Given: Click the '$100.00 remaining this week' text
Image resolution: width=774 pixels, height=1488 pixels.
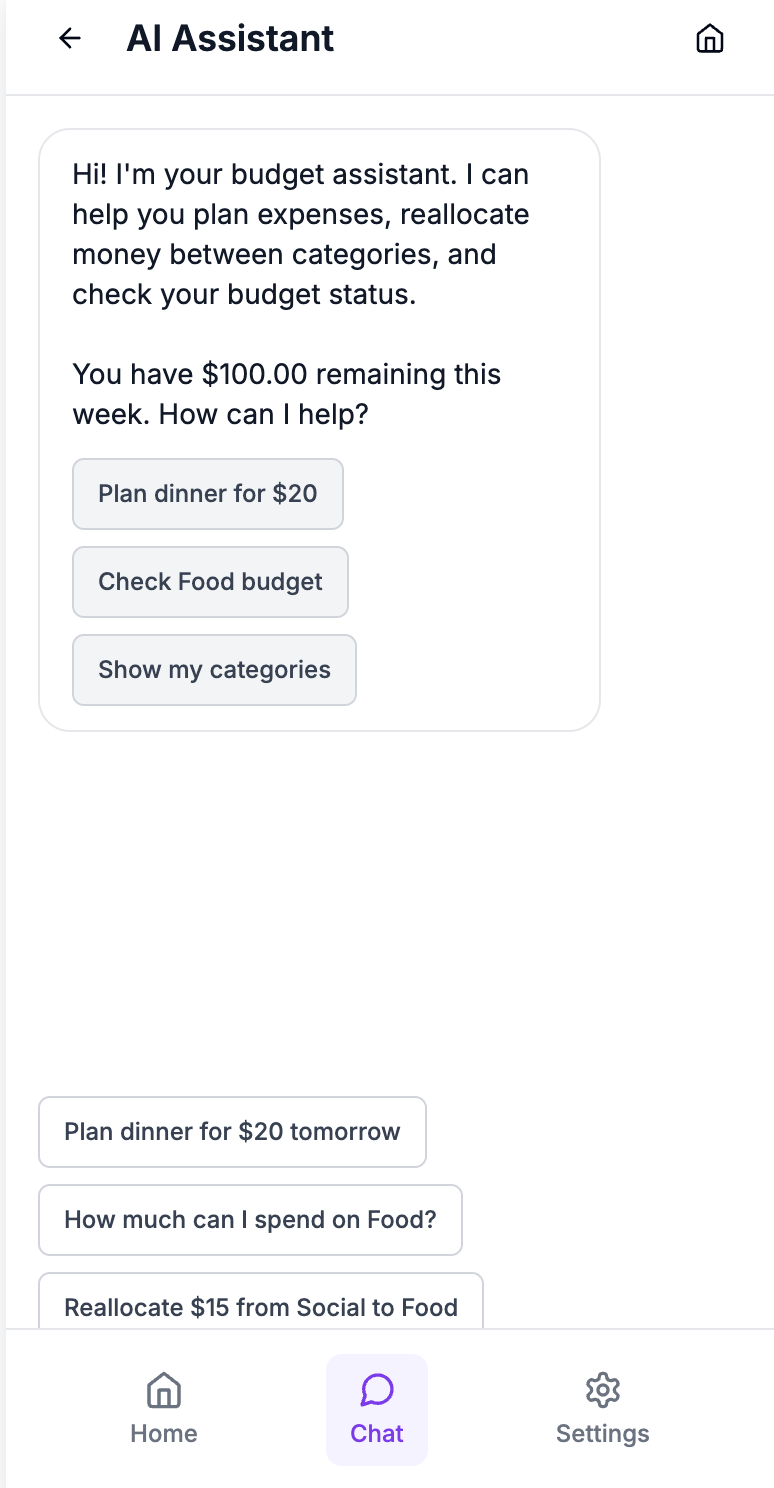Looking at the screenshot, I should click(286, 375).
